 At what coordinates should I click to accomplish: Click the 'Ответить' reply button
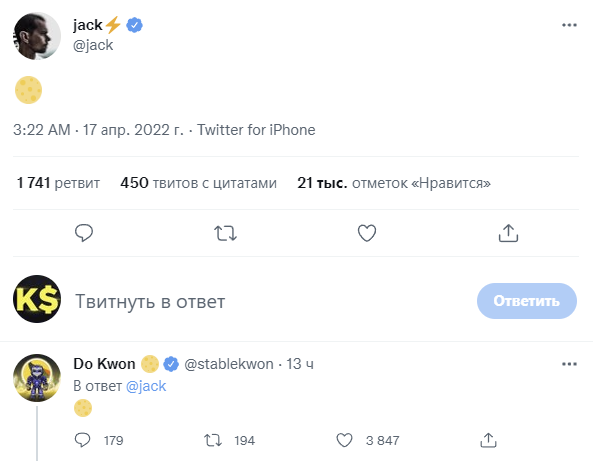click(526, 301)
